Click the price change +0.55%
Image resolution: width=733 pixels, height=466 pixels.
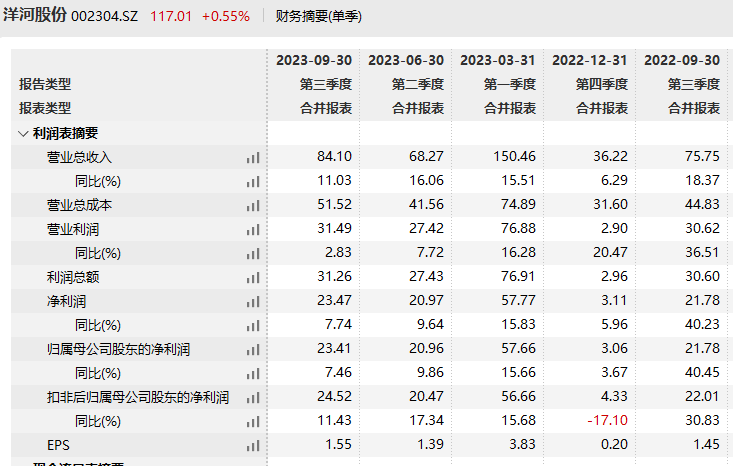point(226,16)
